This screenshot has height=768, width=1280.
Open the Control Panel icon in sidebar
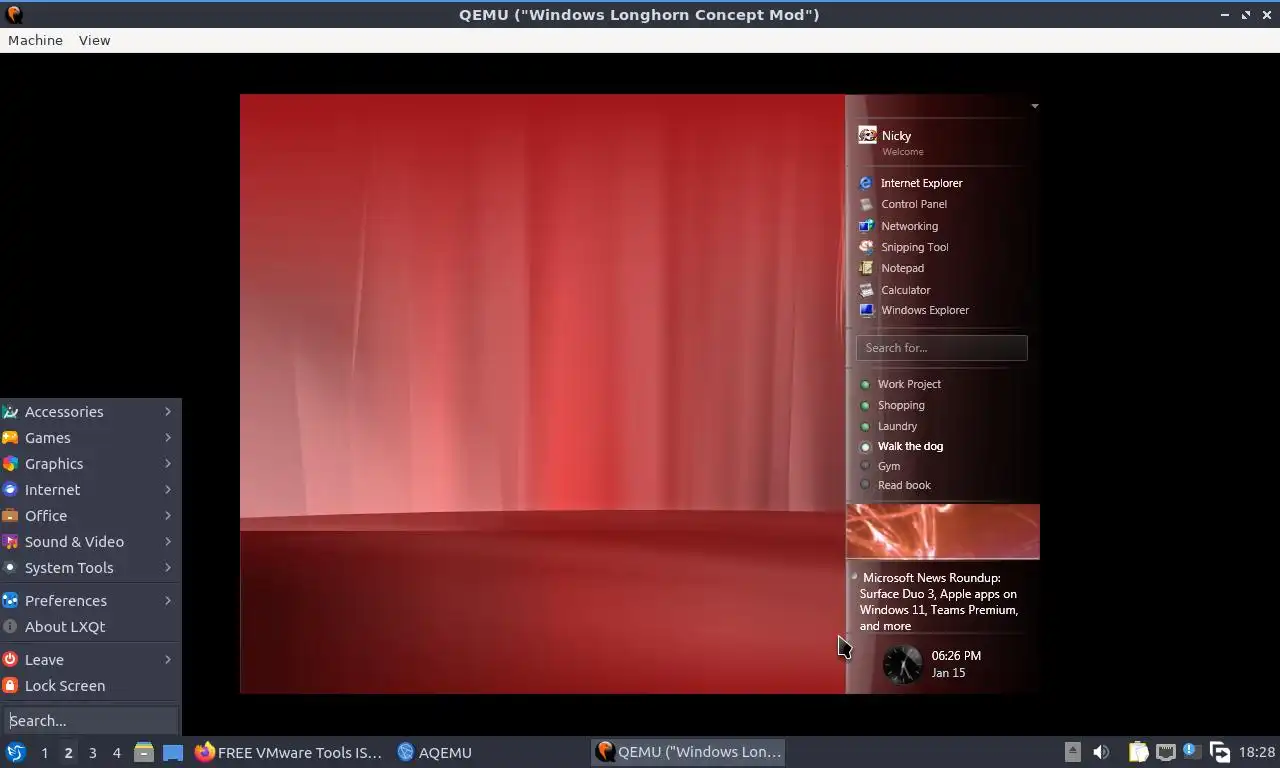click(x=866, y=204)
